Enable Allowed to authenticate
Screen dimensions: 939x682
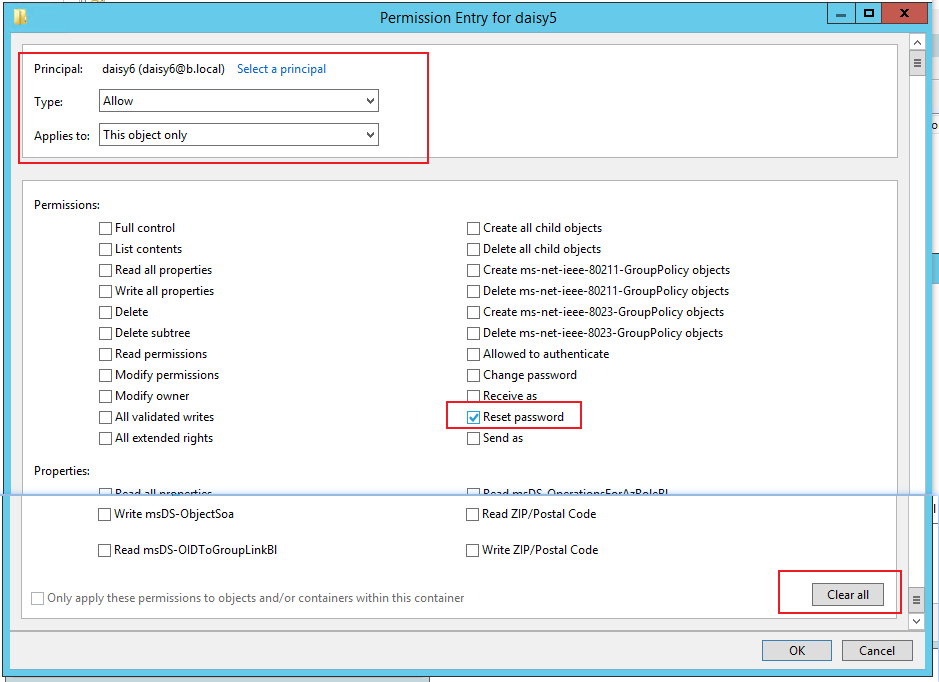coord(472,354)
